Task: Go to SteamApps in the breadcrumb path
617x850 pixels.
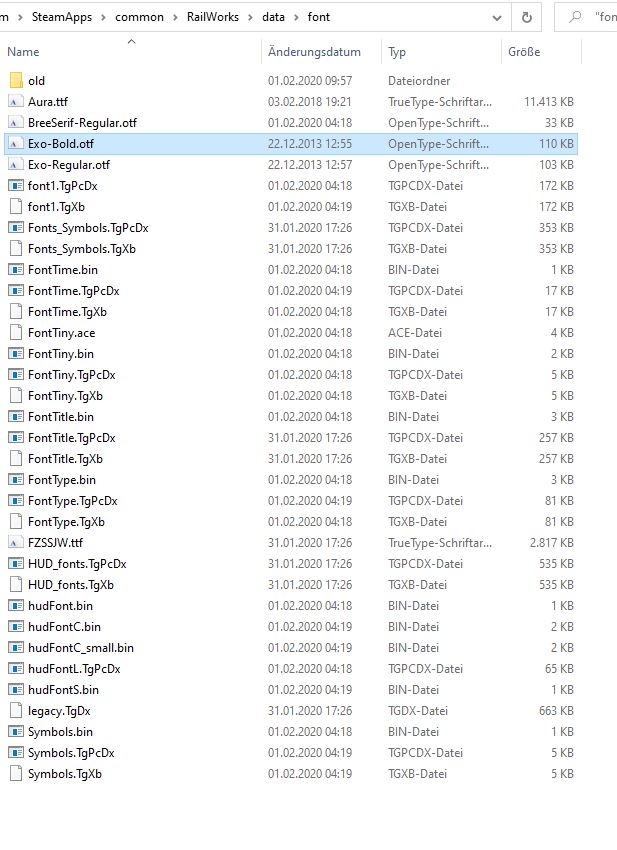Action: (x=62, y=17)
